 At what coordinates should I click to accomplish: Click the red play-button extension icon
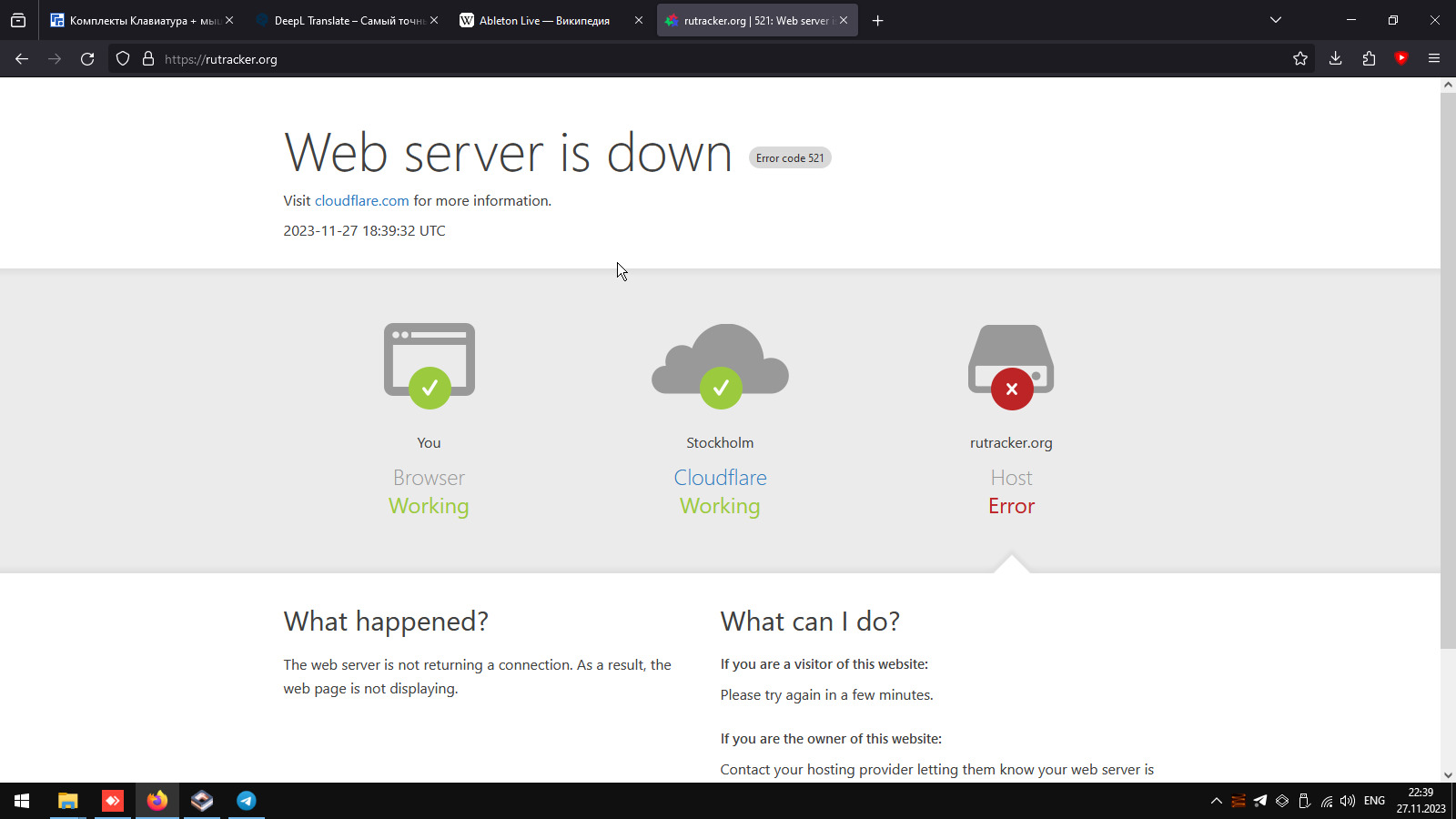pyautogui.click(x=1401, y=58)
